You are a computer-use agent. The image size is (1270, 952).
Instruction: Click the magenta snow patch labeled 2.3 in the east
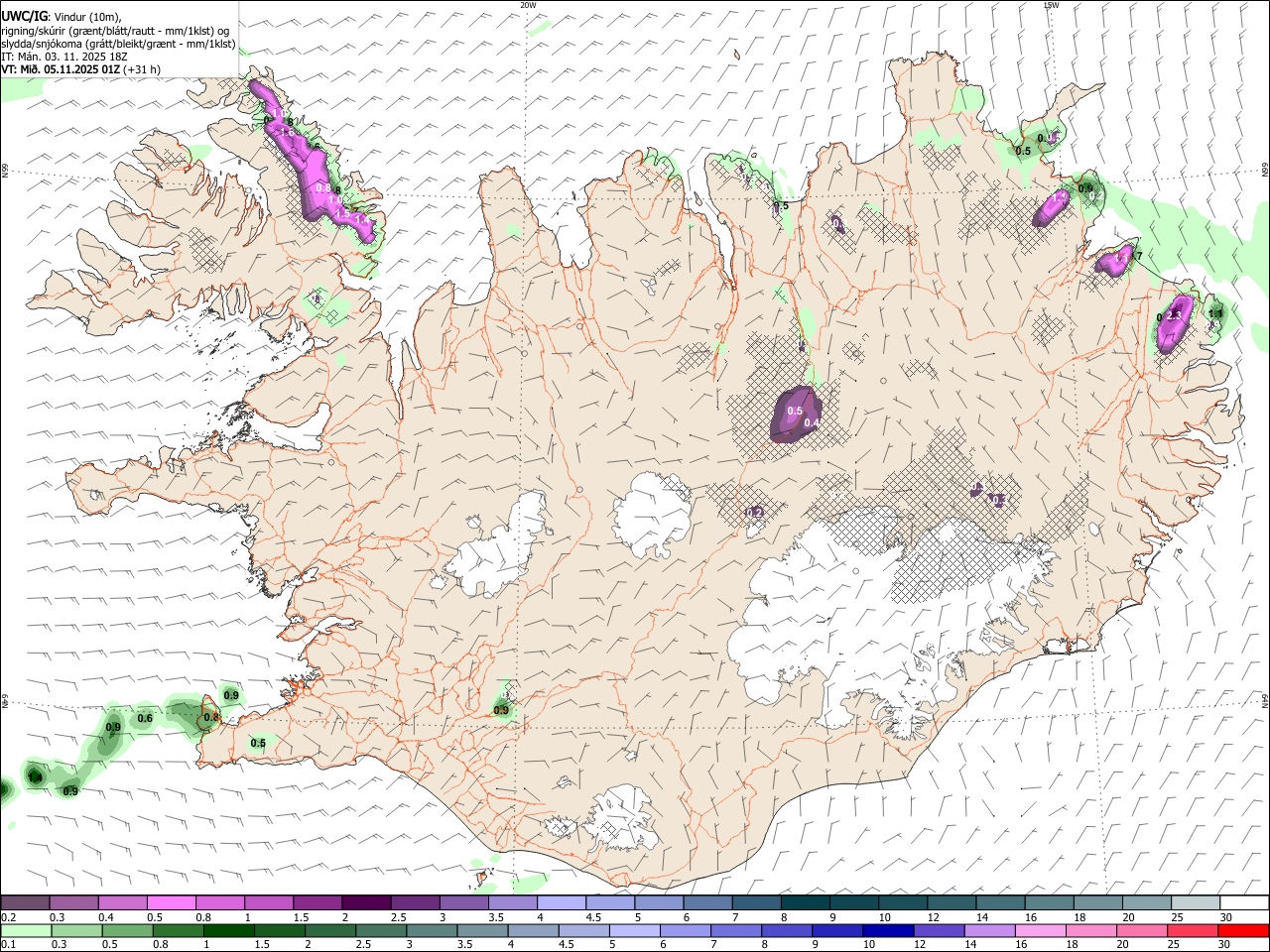coord(1176,321)
